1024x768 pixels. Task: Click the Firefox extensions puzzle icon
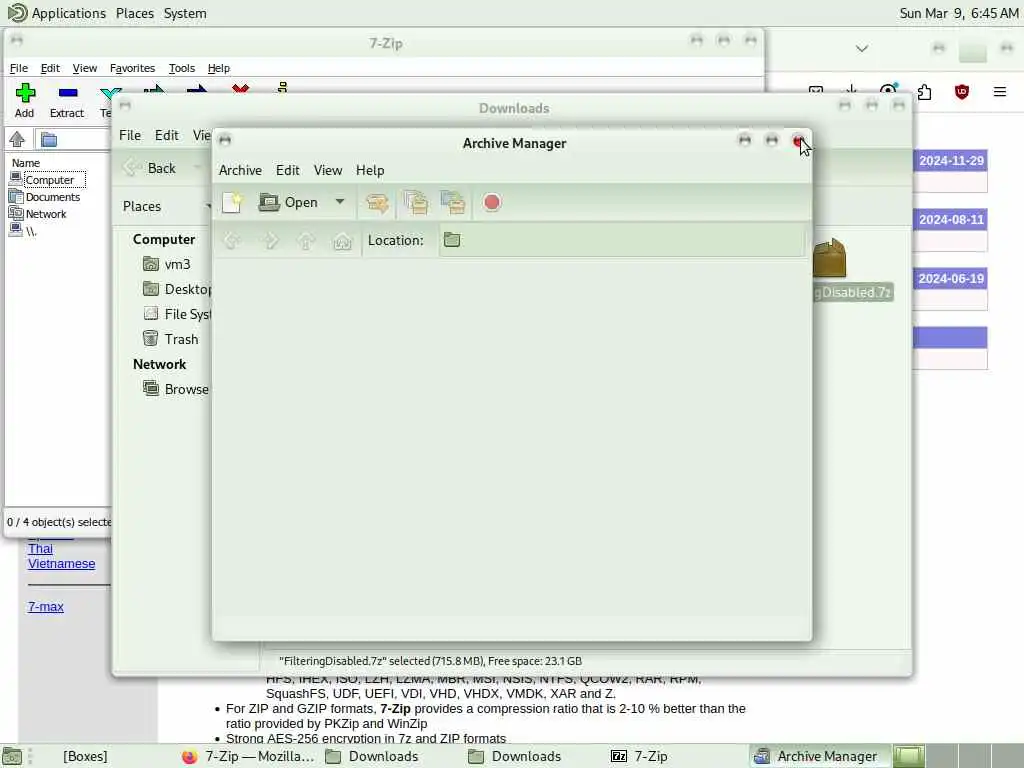(x=925, y=92)
